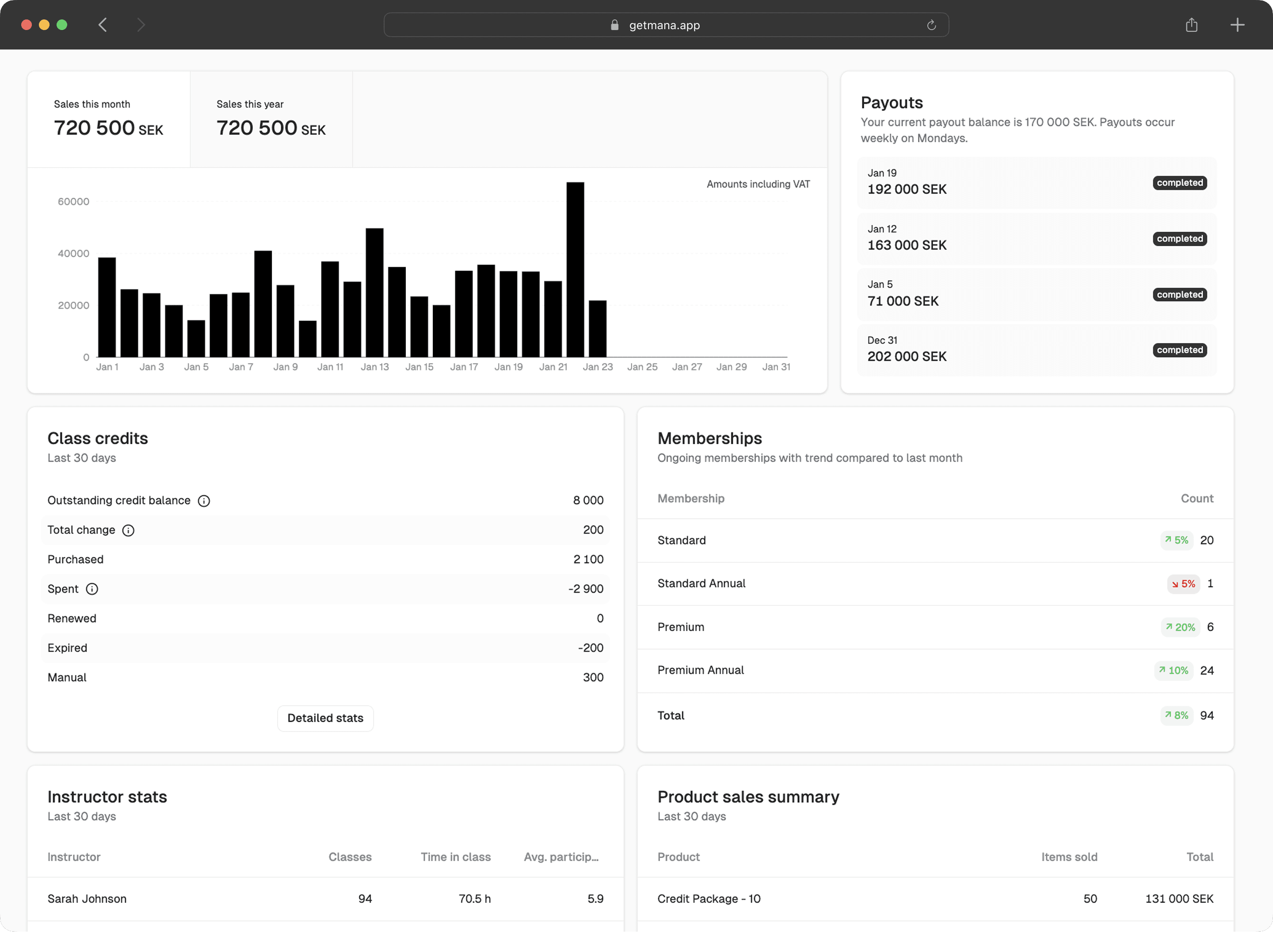Navigate back using the browser arrow
Image resolution: width=1273 pixels, height=952 pixels.
click(x=103, y=25)
